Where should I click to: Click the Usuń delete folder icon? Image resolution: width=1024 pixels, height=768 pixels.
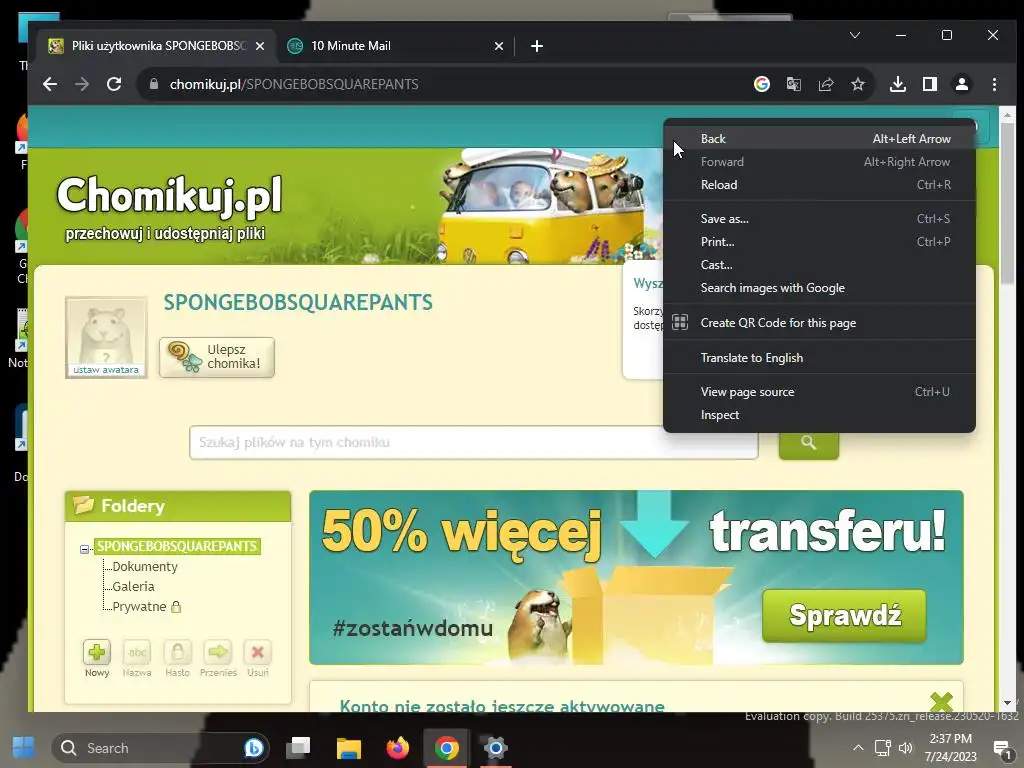(x=257, y=652)
